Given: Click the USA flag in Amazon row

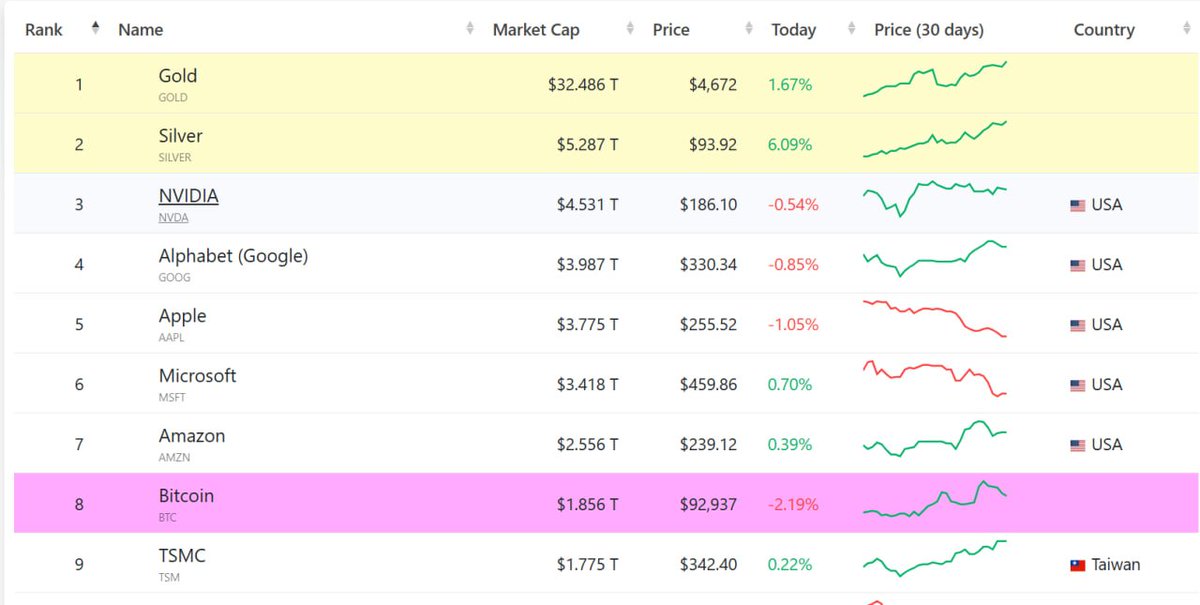Looking at the screenshot, I should pyautogui.click(x=1077, y=445).
